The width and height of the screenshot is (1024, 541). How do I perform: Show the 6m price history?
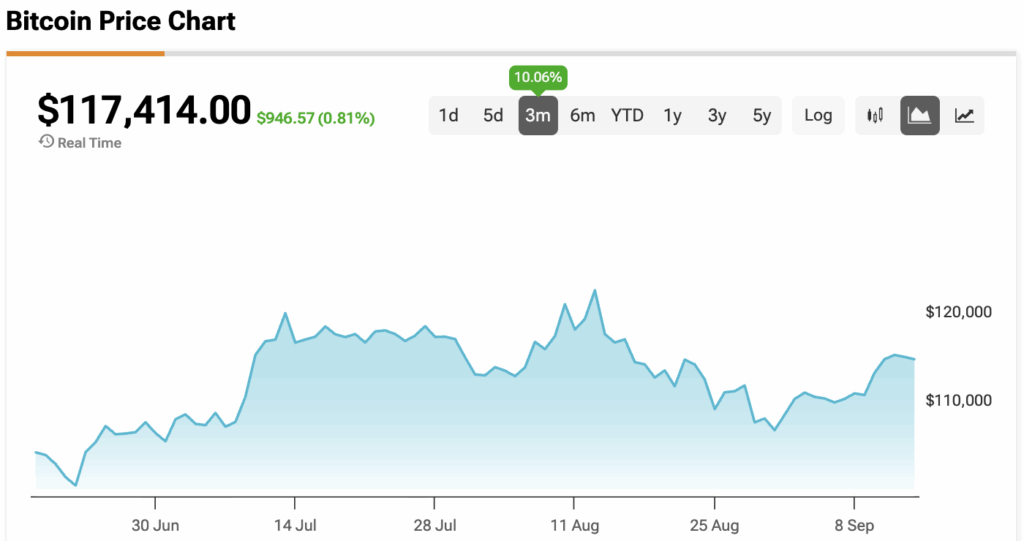[x=582, y=115]
